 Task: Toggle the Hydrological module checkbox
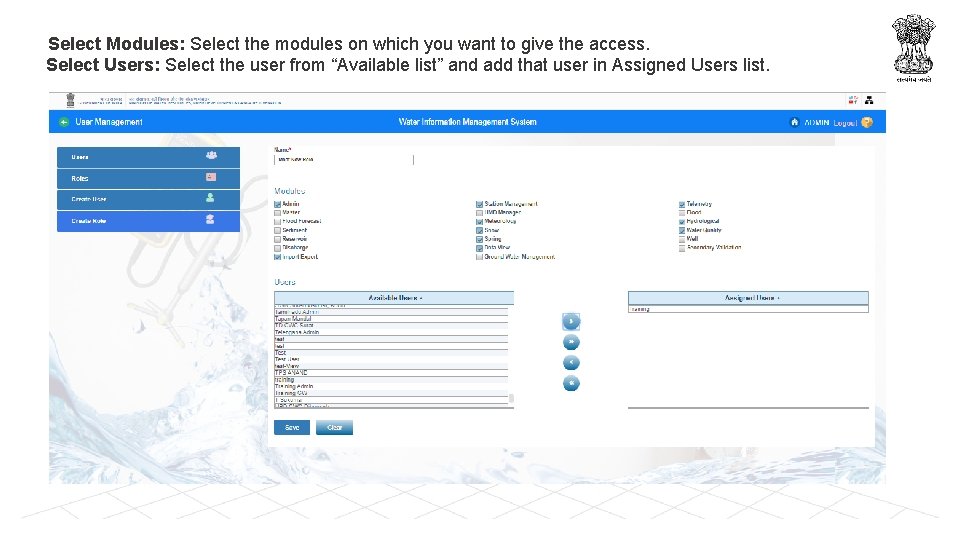[681, 222]
